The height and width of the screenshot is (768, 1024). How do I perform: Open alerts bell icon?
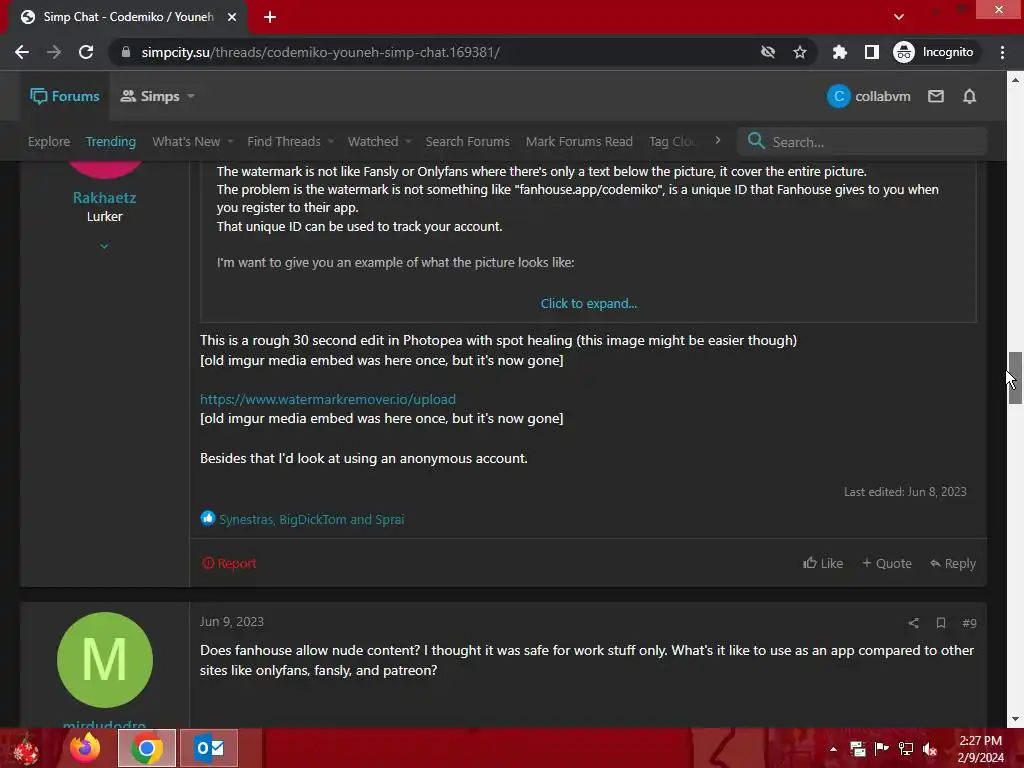(x=970, y=97)
